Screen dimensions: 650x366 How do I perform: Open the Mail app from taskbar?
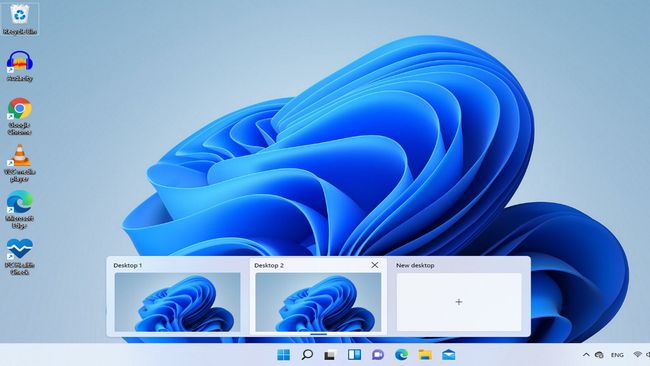click(449, 355)
